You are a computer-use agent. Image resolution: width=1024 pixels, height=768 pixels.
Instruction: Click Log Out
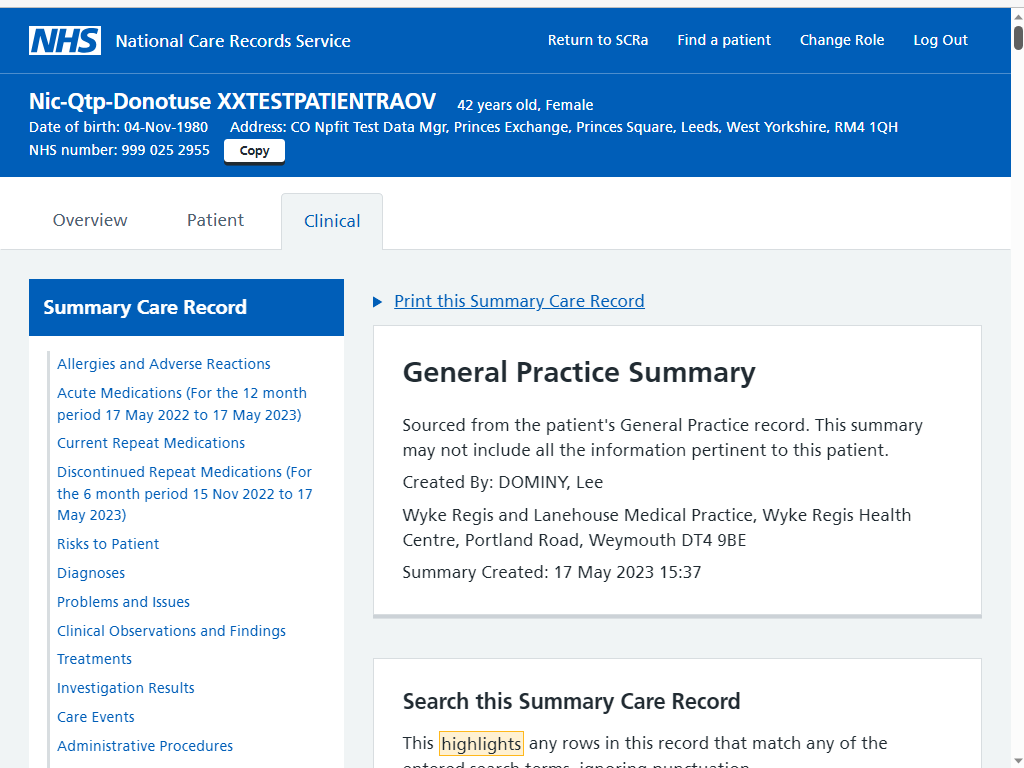[940, 40]
